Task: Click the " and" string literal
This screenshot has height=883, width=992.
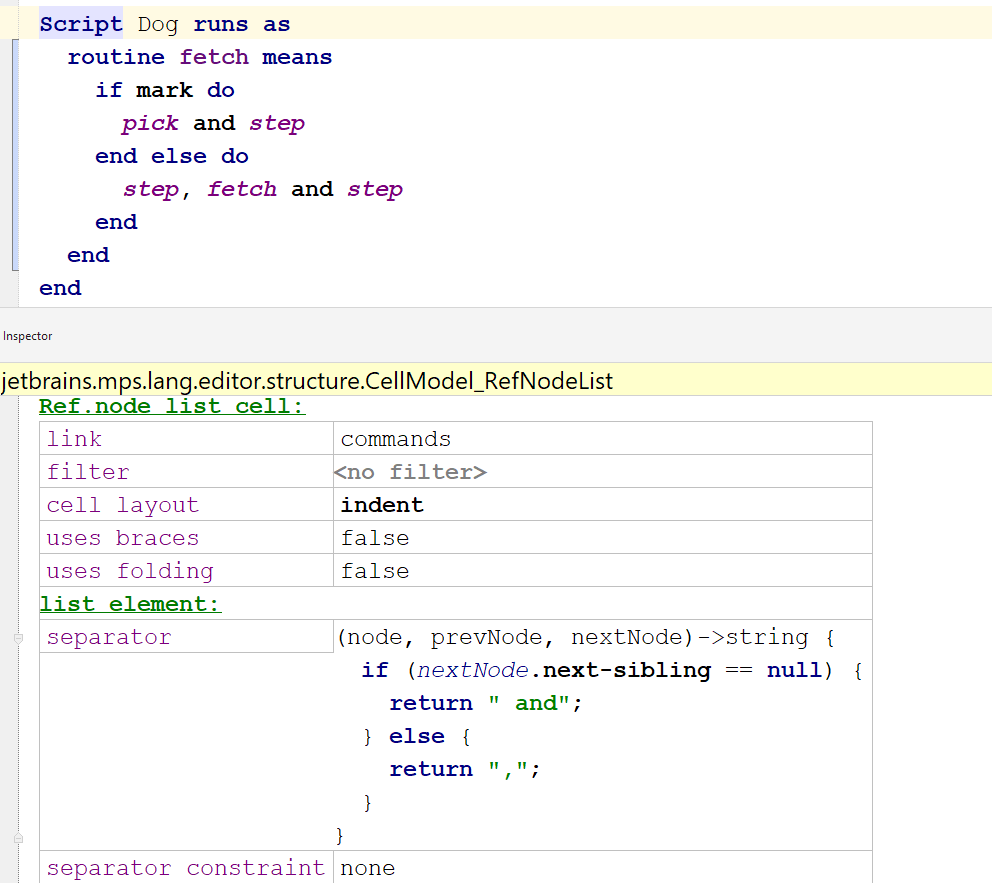Action: pos(529,703)
